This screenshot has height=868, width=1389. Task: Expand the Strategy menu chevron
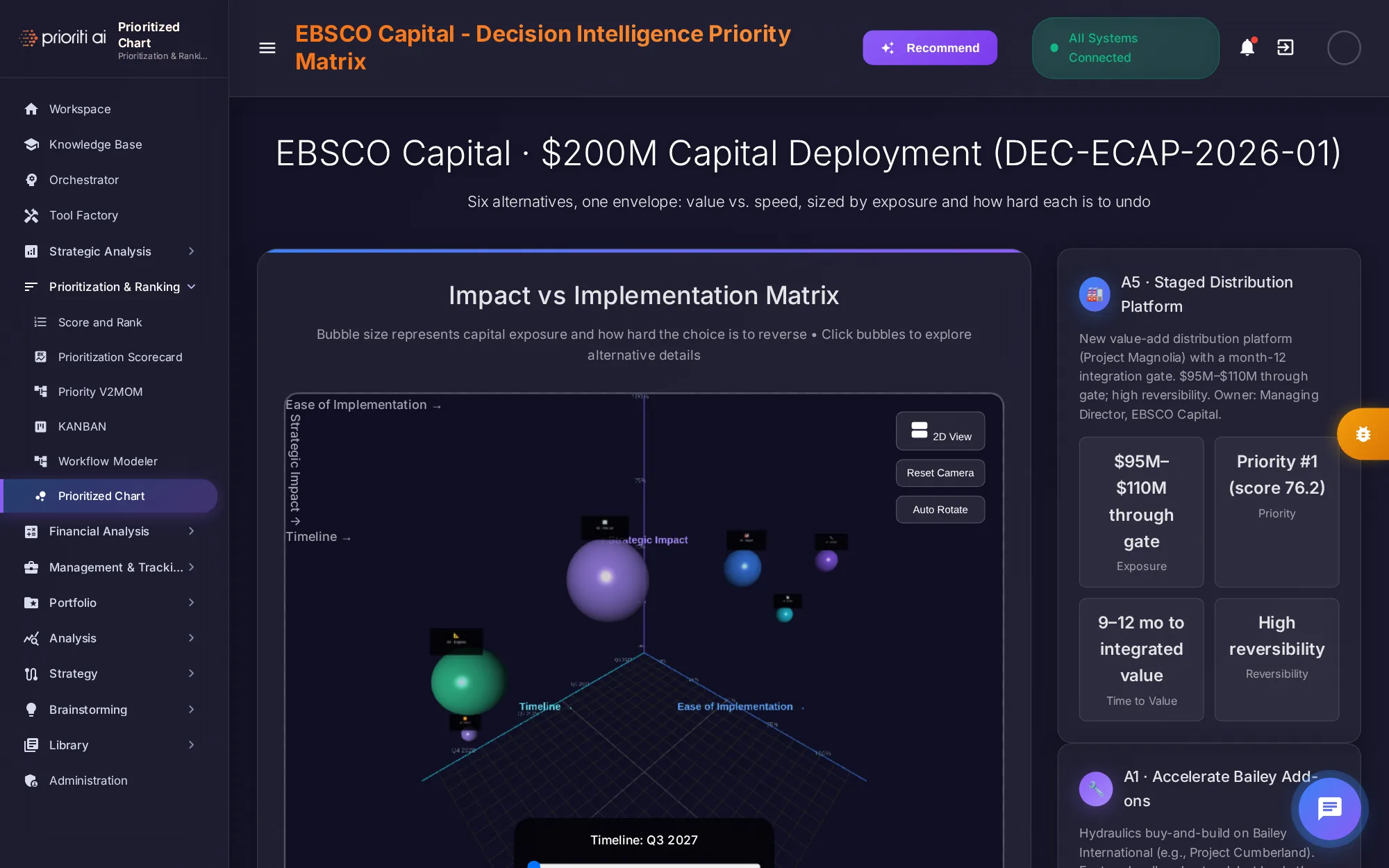[x=191, y=674]
